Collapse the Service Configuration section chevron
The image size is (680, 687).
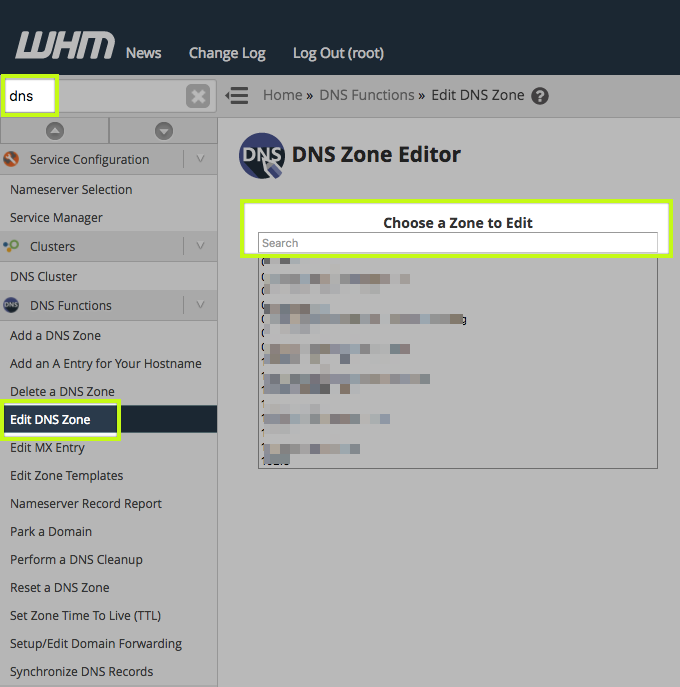click(200, 159)
